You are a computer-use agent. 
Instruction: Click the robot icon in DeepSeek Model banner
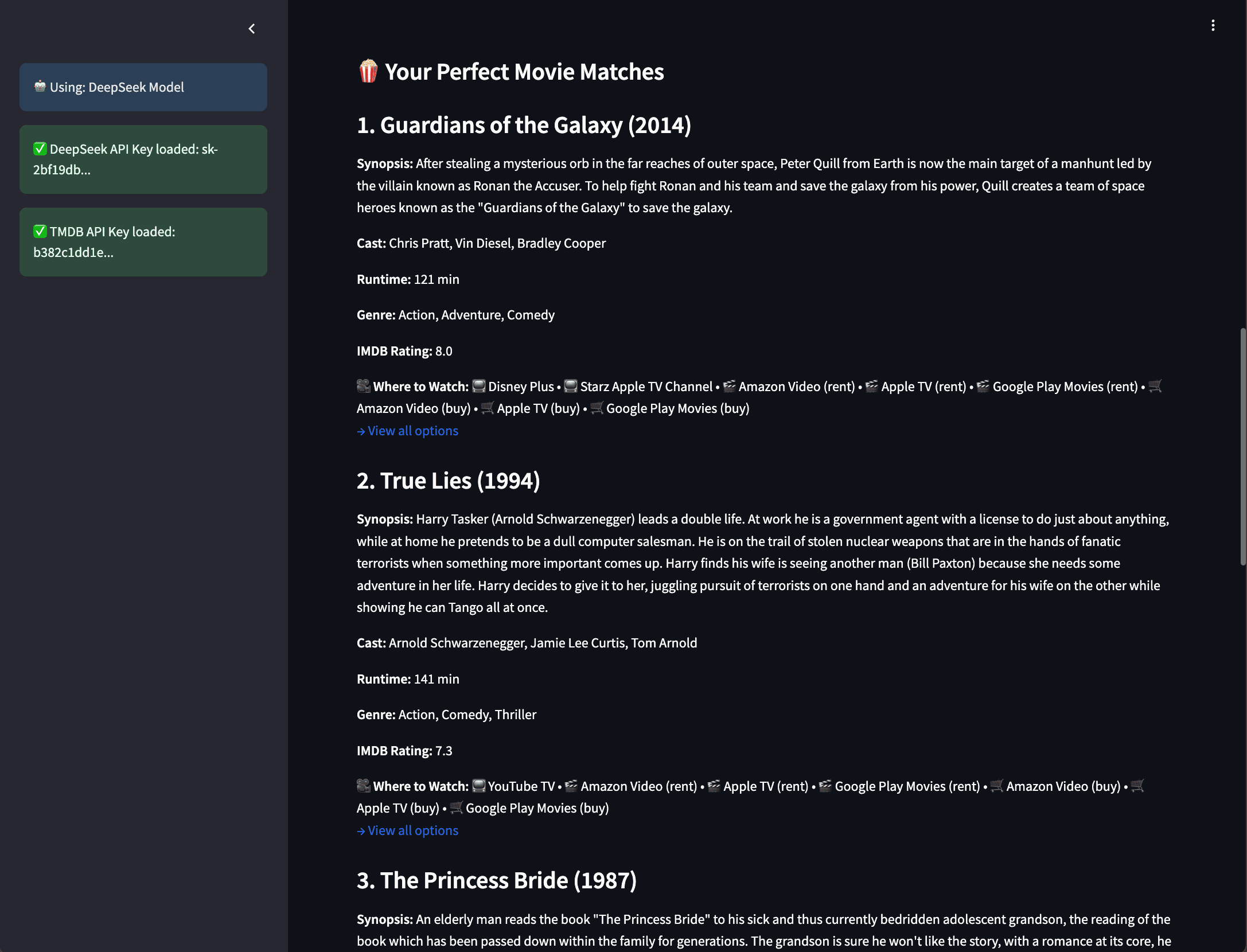[x=40, y=87]
